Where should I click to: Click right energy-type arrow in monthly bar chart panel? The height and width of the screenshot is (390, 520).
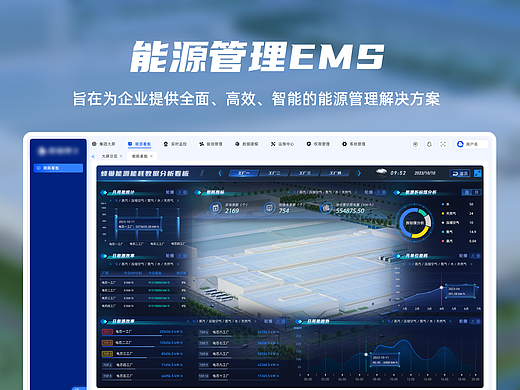click(x=178, y=201)
